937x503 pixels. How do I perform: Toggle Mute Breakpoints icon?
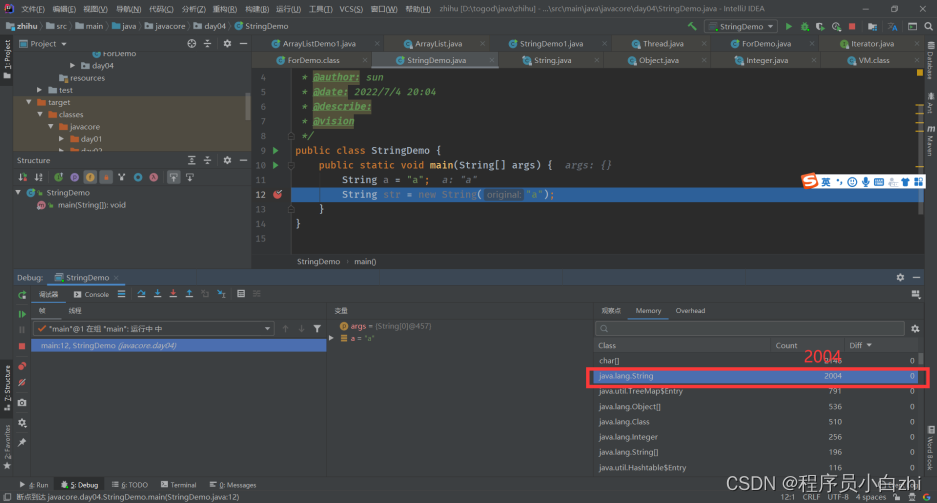pyautogui.click(x=22, y=382)
